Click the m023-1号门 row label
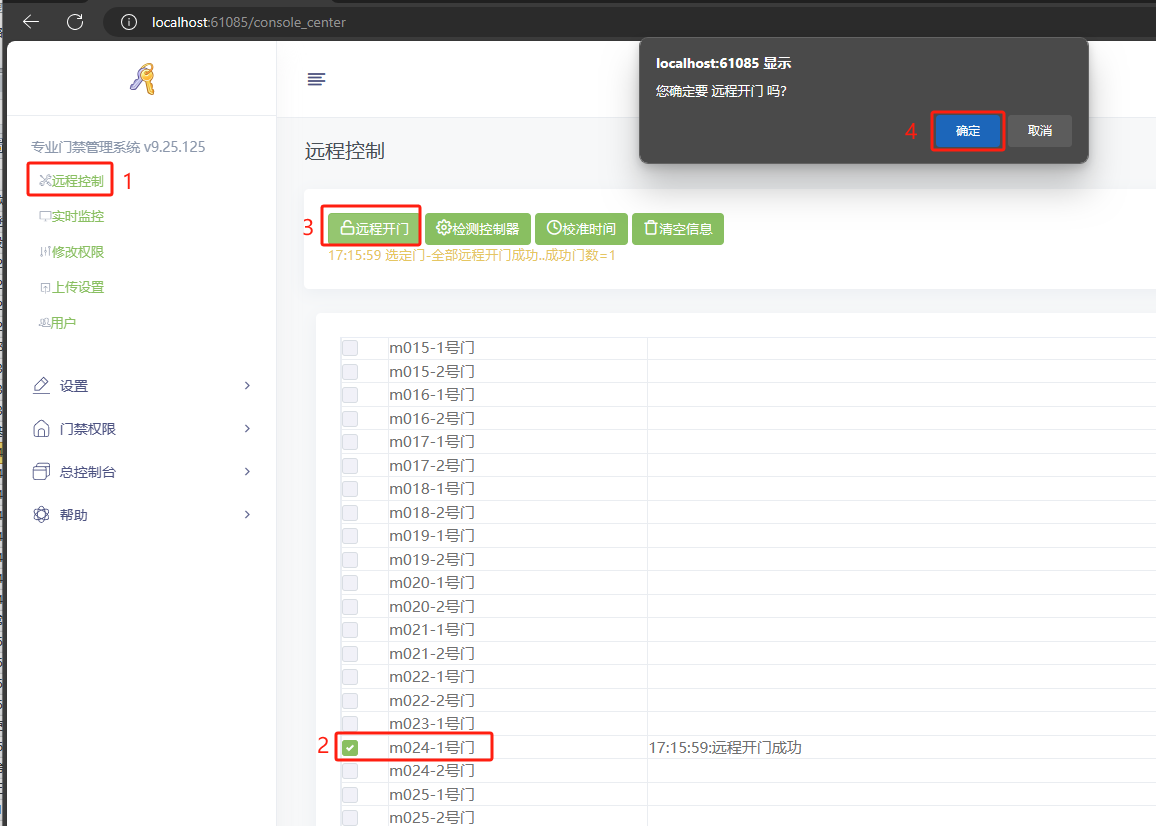 tap(432, 723)
